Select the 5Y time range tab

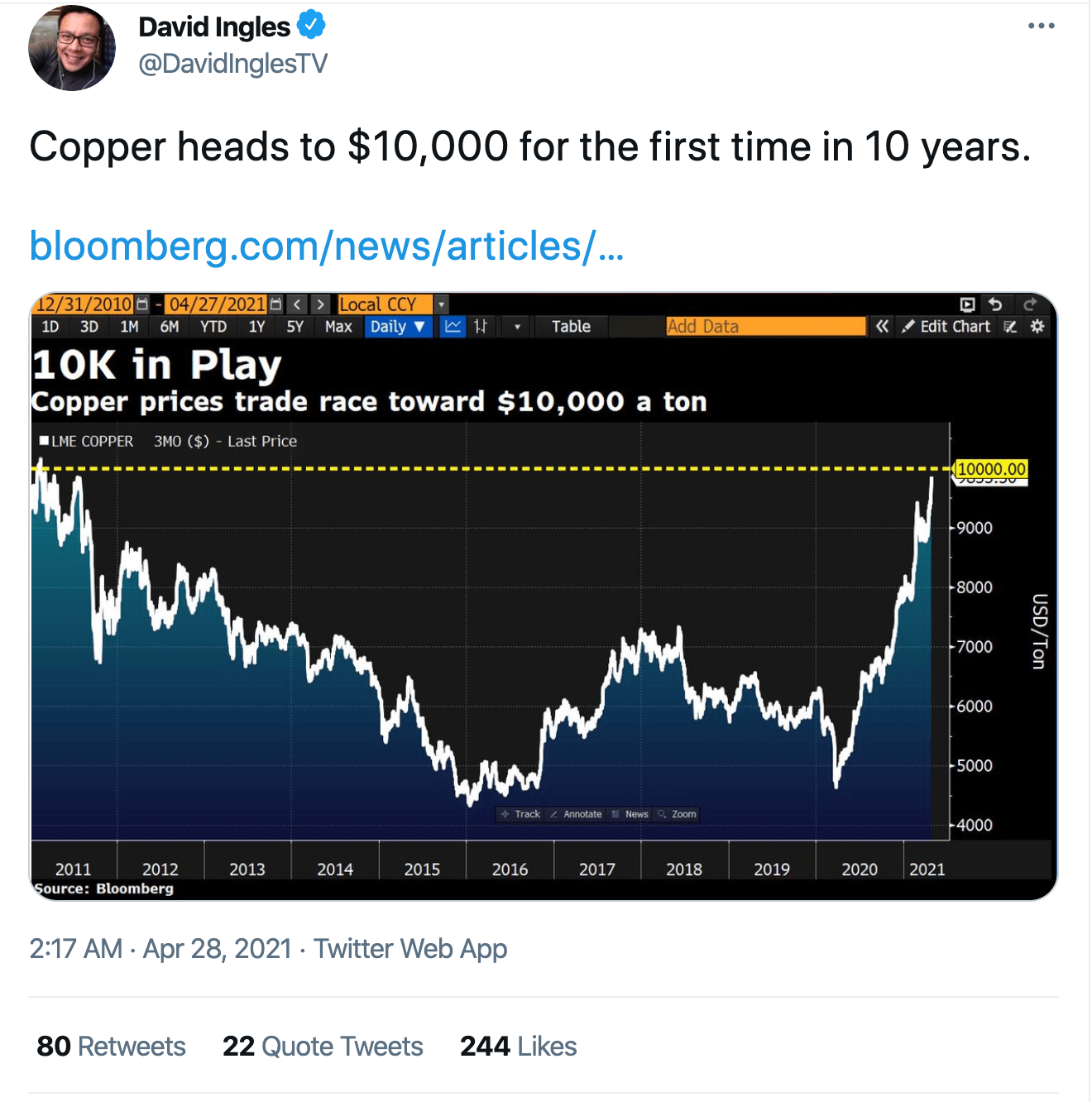[x=295, y=327]
